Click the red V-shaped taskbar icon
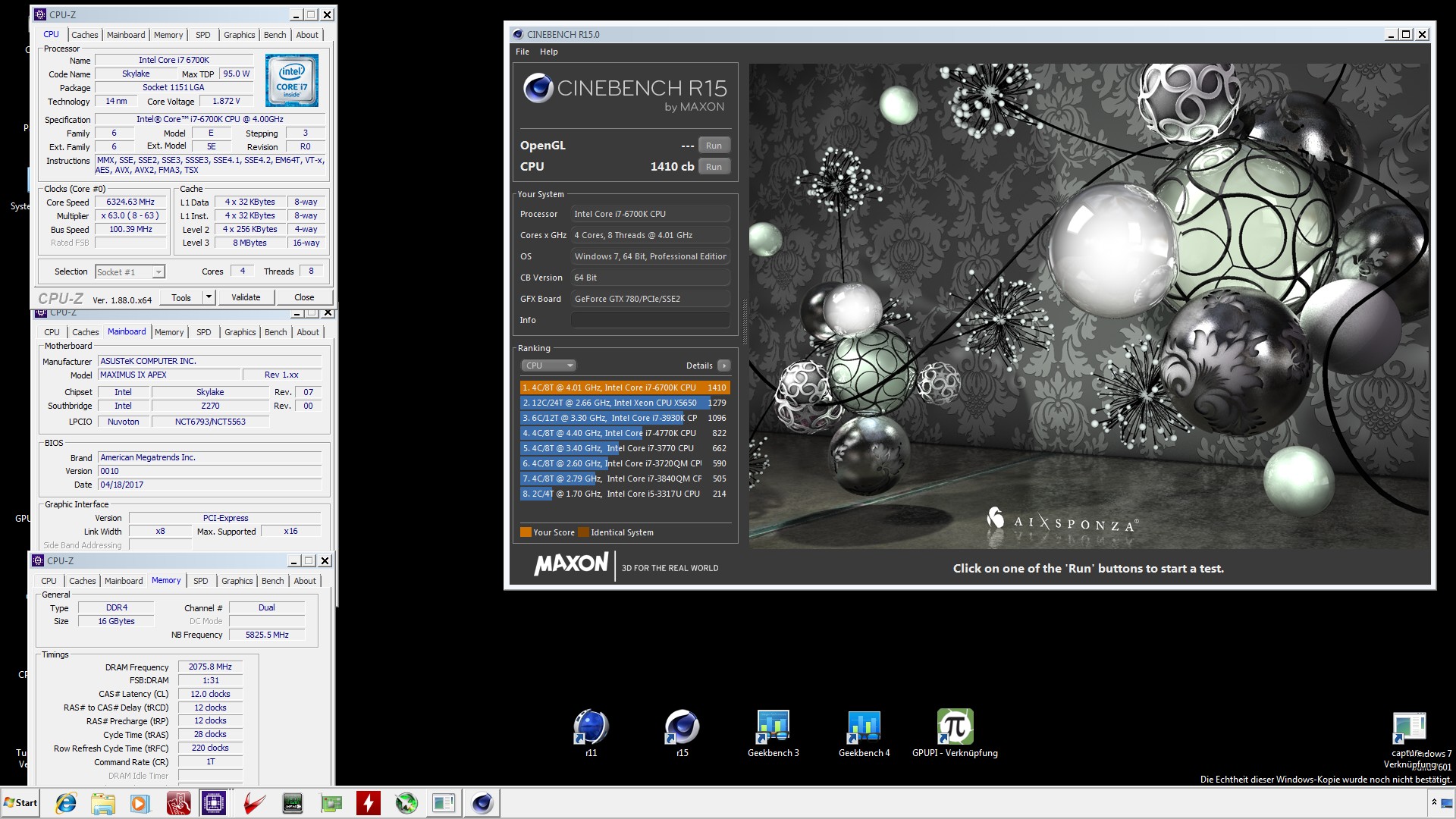This screenshot has width=1456, height=819. pos(254,803)
